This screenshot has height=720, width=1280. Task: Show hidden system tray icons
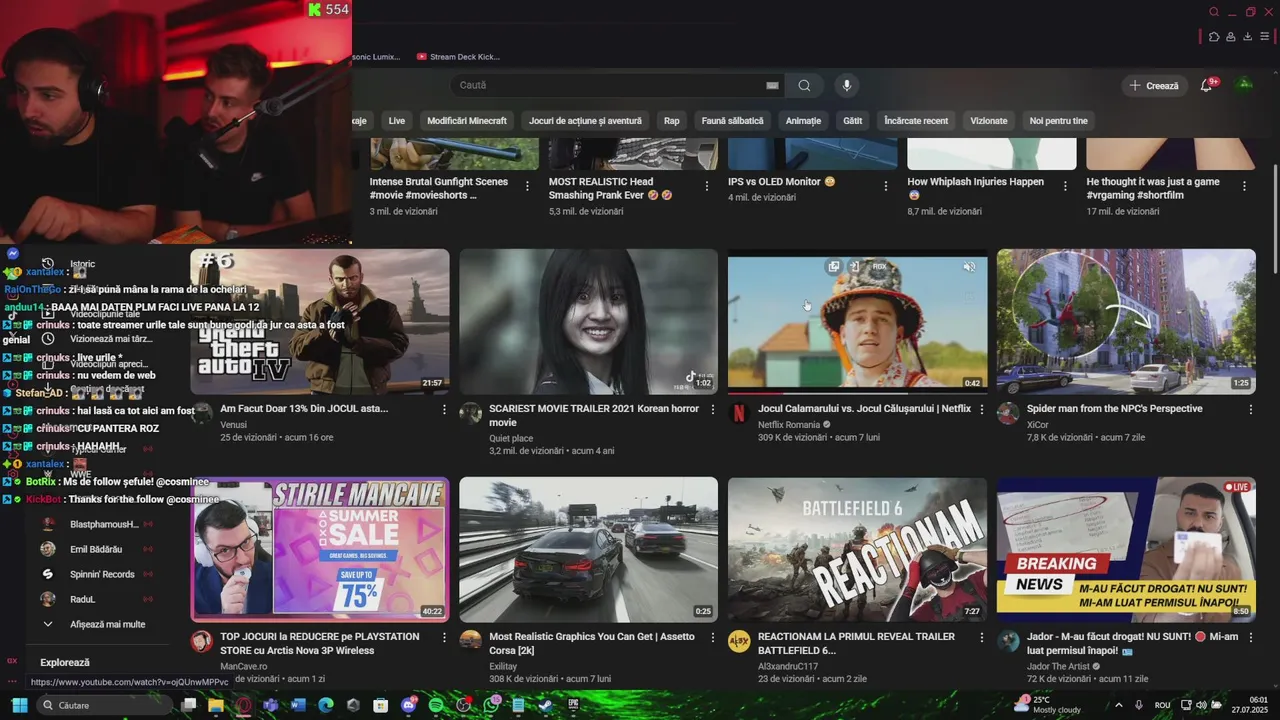[x=1118, y=705]
